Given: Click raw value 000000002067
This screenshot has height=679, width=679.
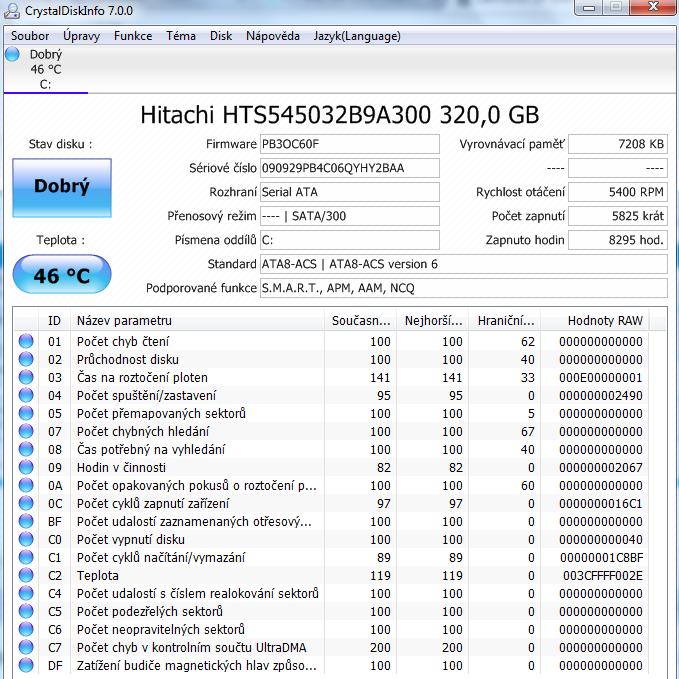Looking at the screenshot, I should coord(601,468).
